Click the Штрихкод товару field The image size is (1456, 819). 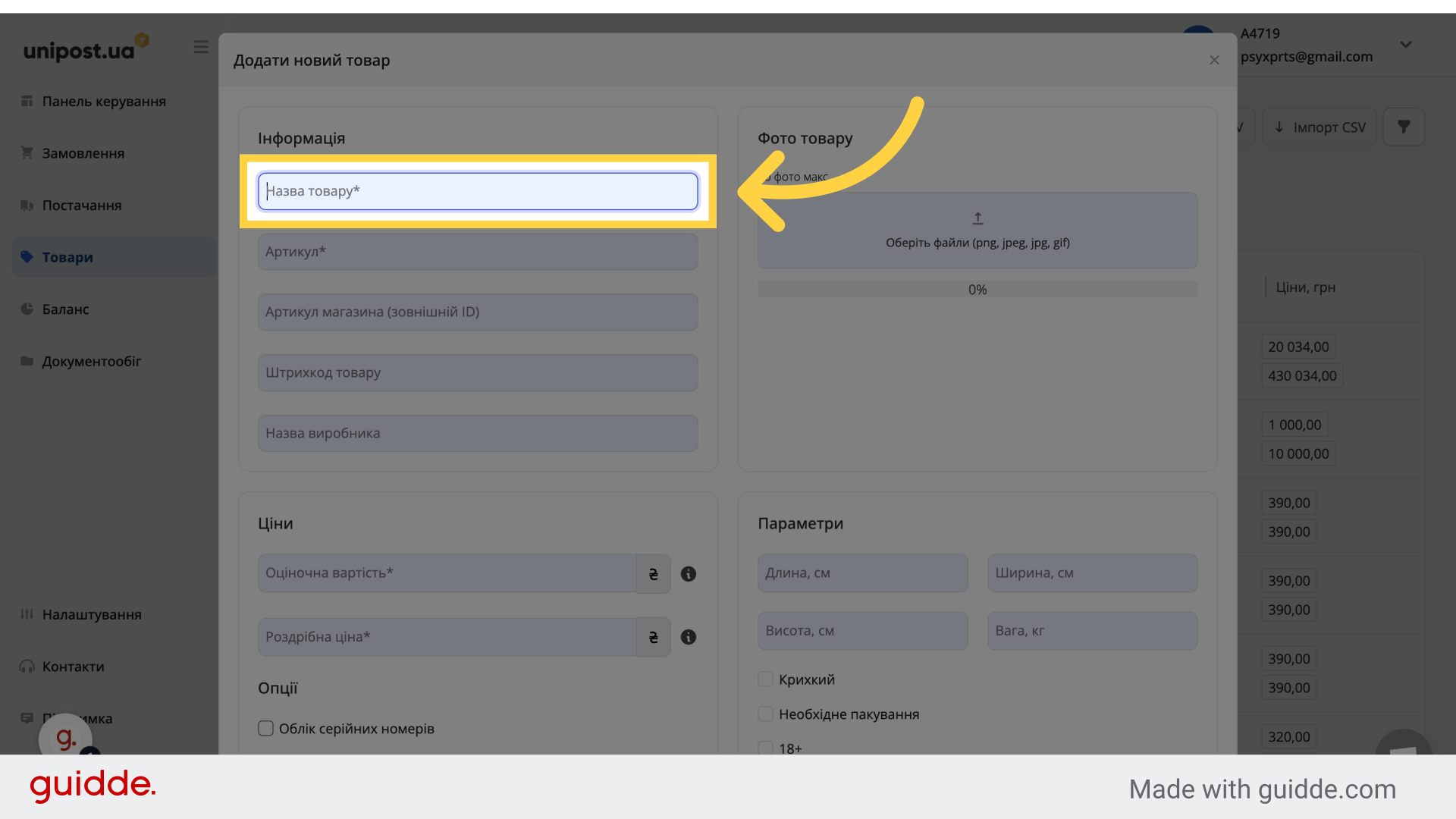click(x=478, y=373)
